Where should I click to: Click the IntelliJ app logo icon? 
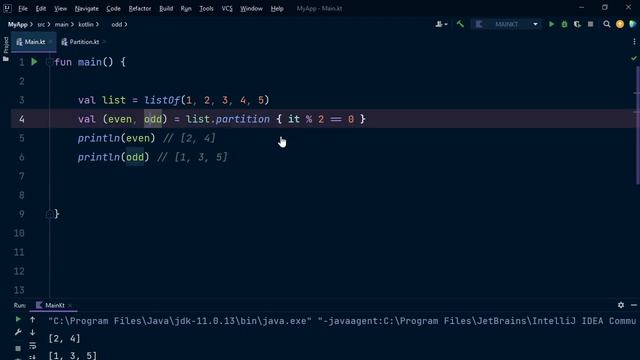click(x=7, y=8)
